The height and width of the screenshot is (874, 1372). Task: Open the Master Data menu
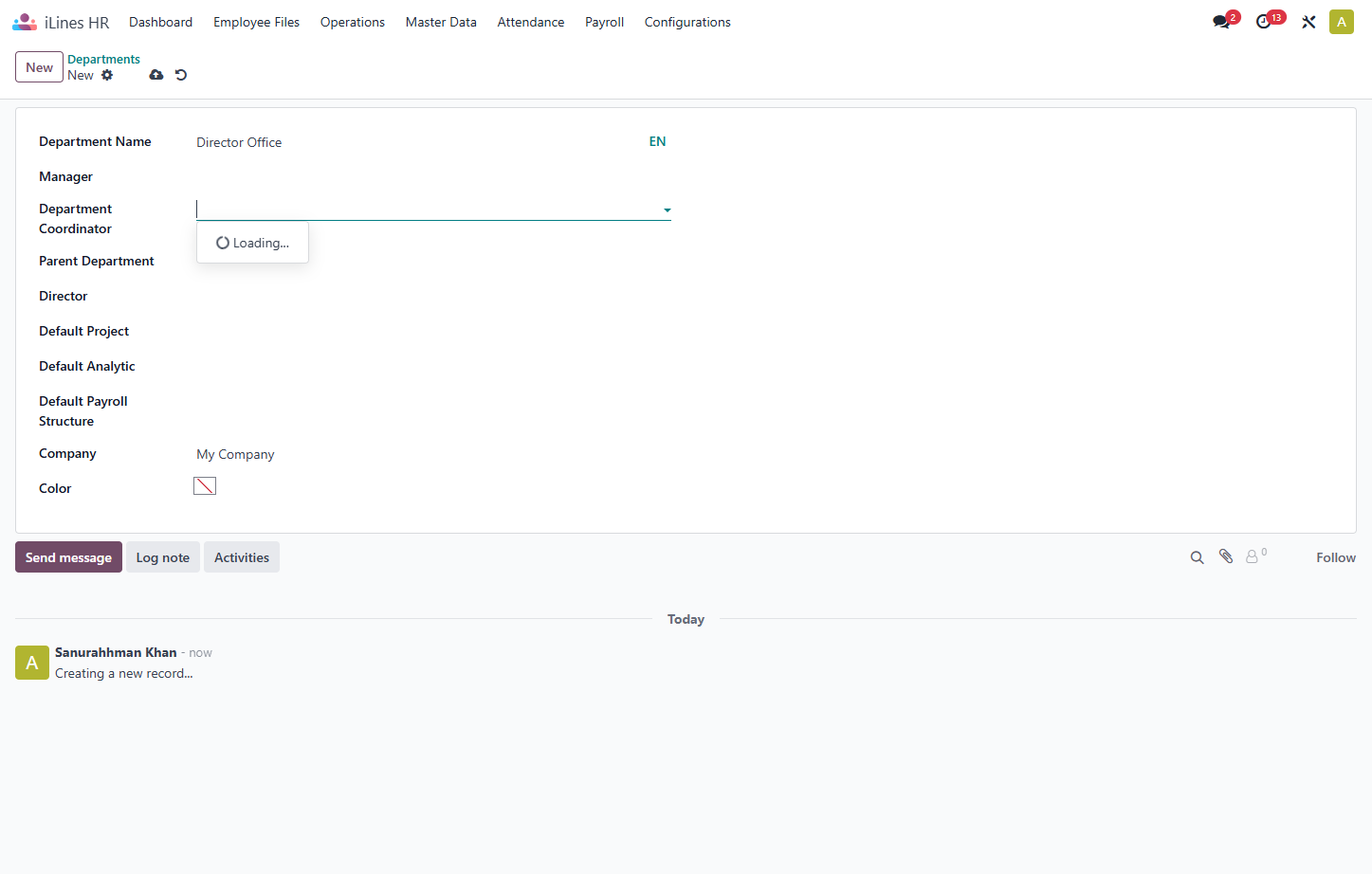tap(441, 22)
